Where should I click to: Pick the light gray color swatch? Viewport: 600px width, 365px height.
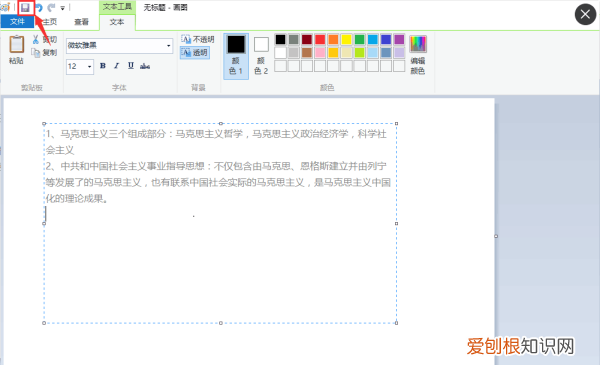(293, 52)
